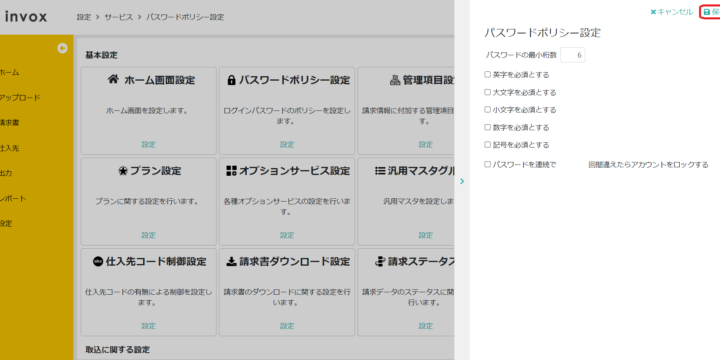Click the 請求ステータス card icon
This screenshot has width=720, height=360.
pyautogui.click(x=380, y=261)
